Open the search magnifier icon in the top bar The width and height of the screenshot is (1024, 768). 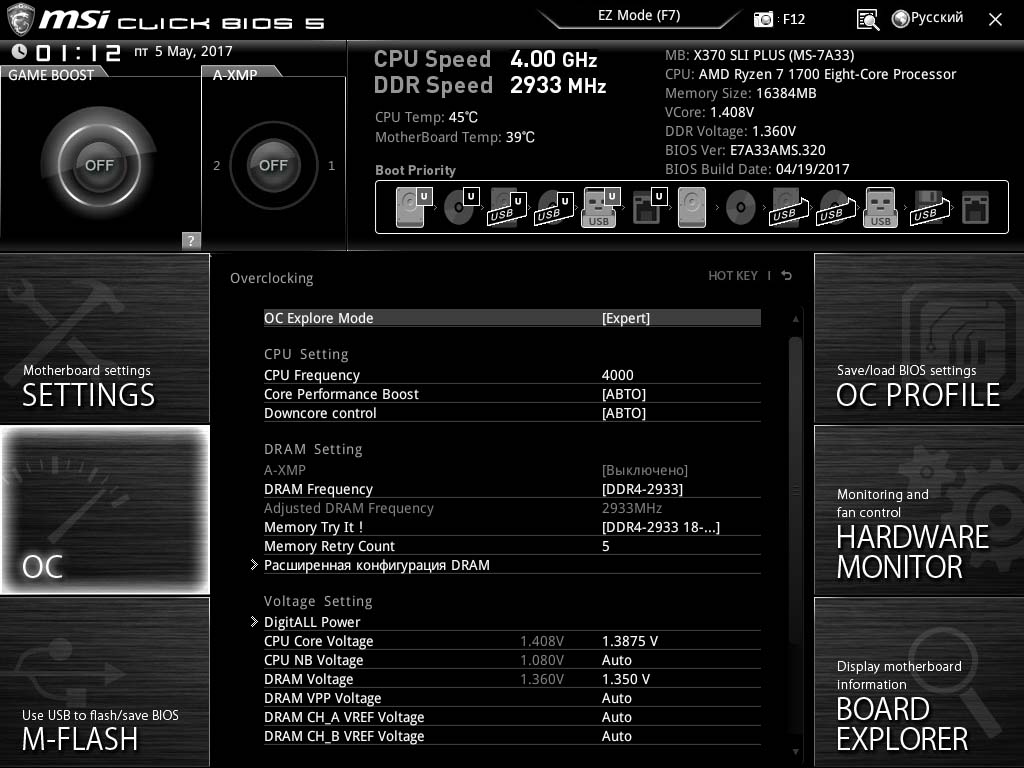[x=867, y=20]
